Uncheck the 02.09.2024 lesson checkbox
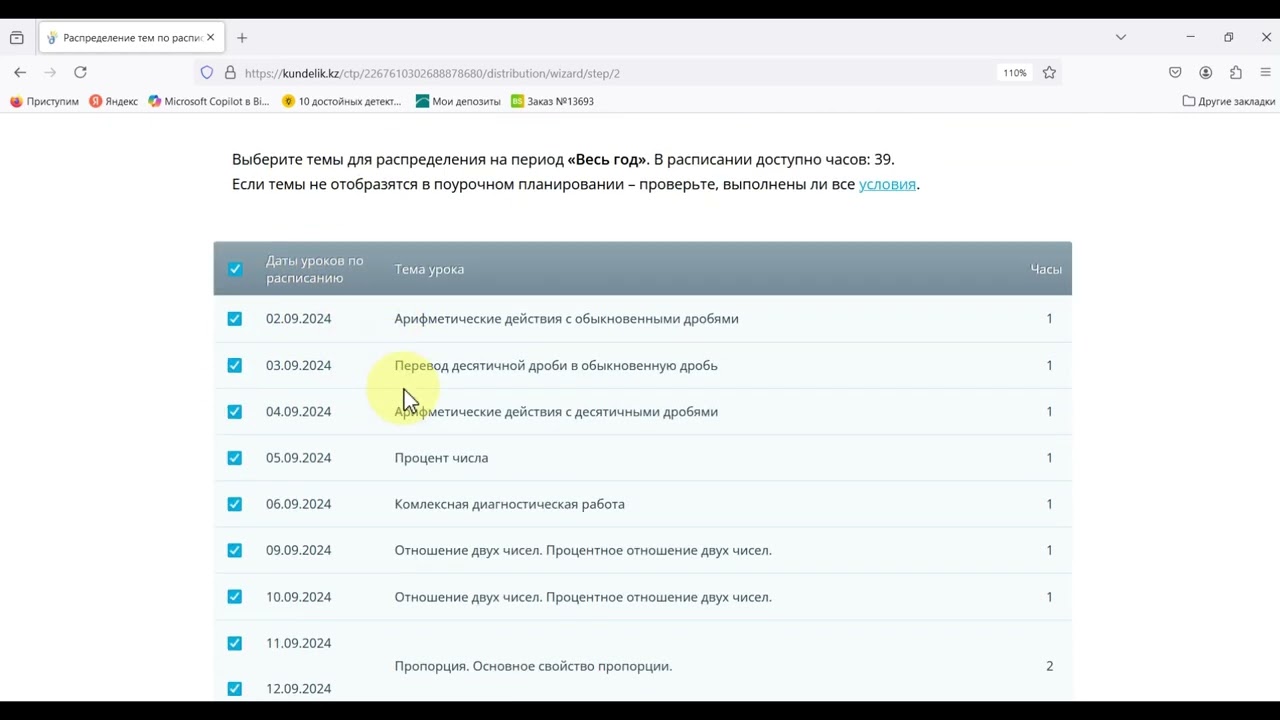This screenshot has width=1280, height=720. click(x=235, y=319)
